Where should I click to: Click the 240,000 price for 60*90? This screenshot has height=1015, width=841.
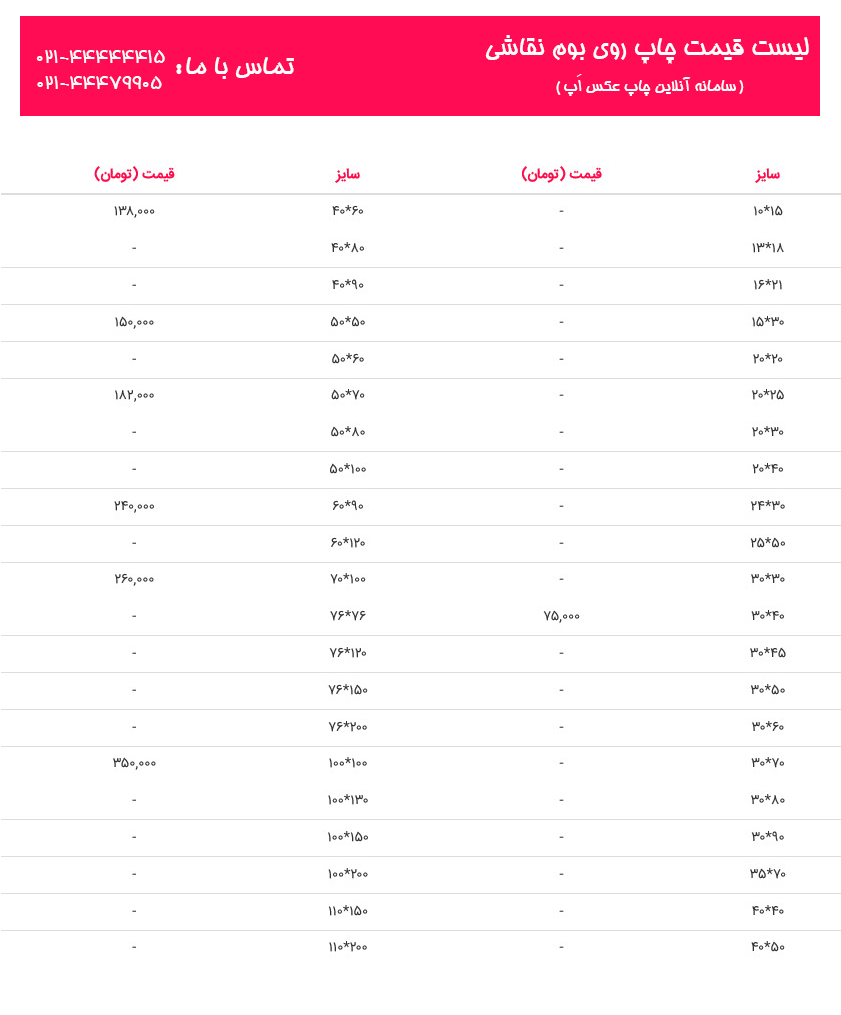click(x=134, y=506)
